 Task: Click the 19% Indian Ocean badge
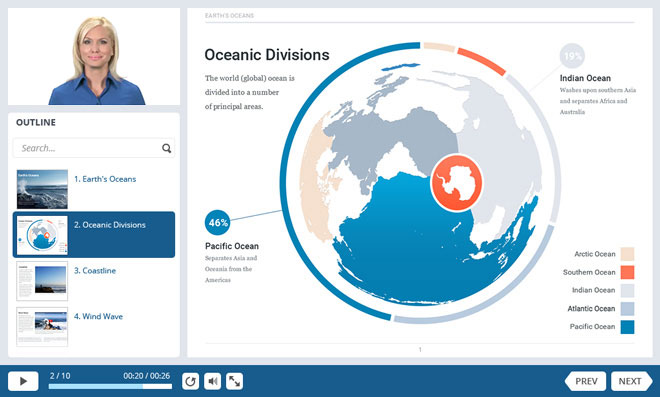pyautogui.click(x=572, y=56)
